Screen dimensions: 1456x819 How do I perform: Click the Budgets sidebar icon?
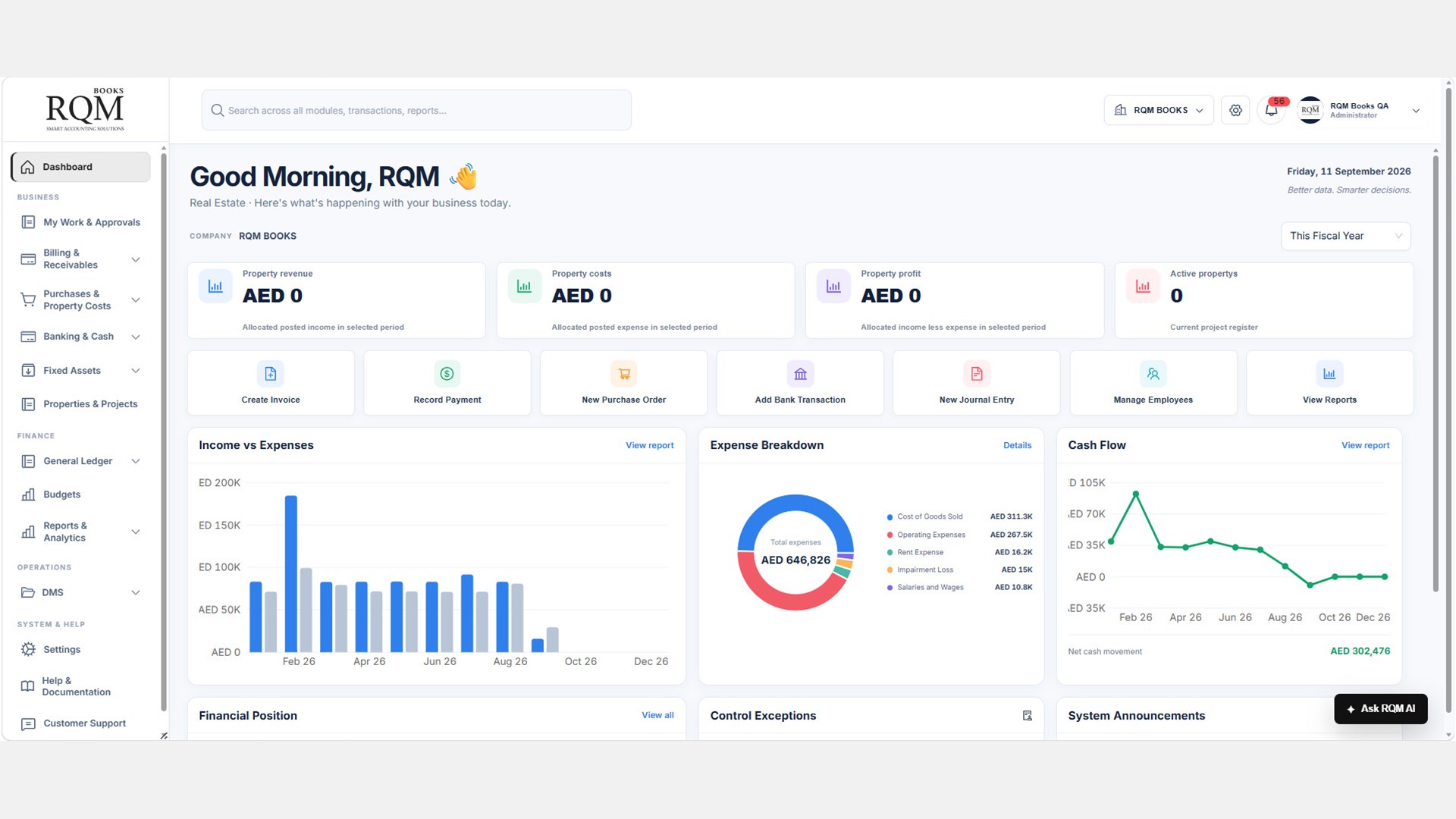28,494
